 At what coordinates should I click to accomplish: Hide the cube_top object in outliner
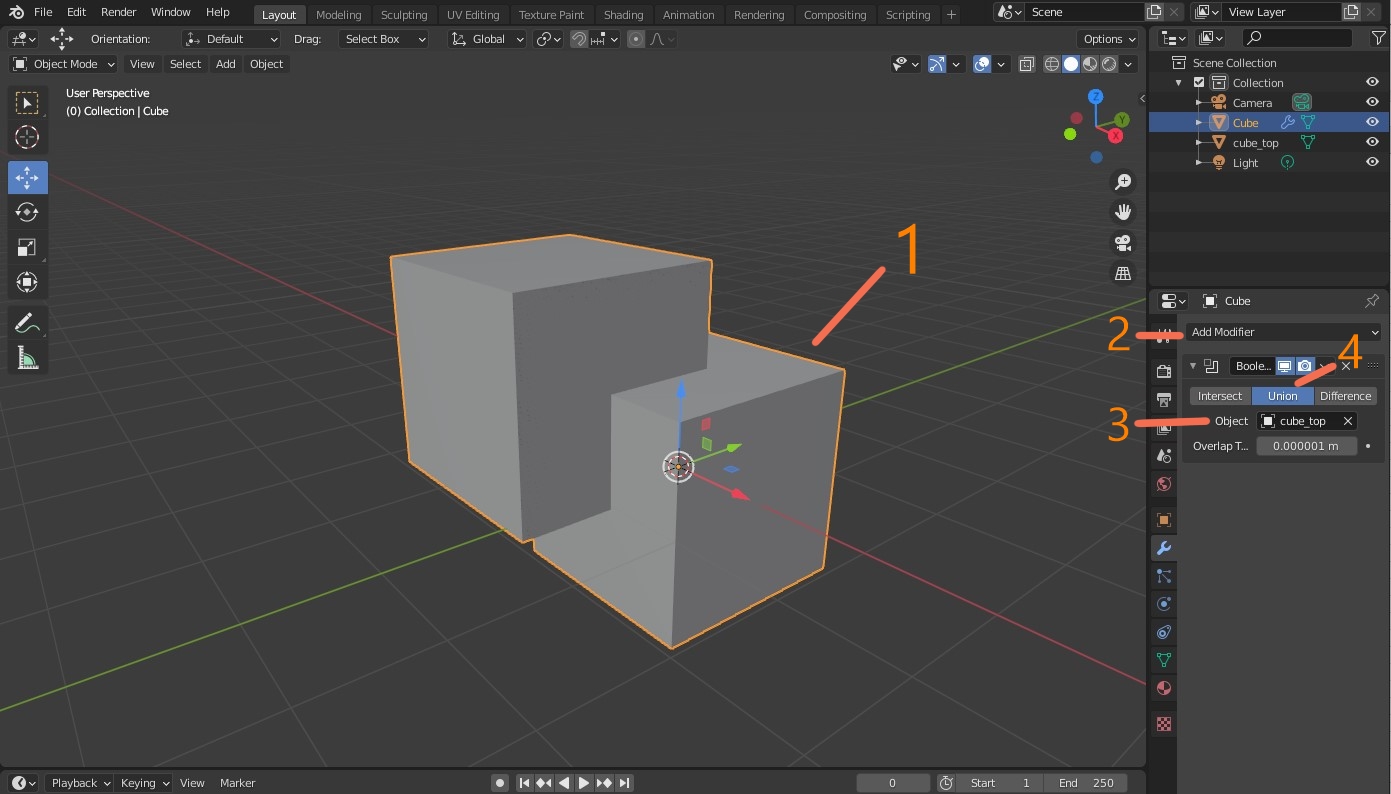(1372, 142)
